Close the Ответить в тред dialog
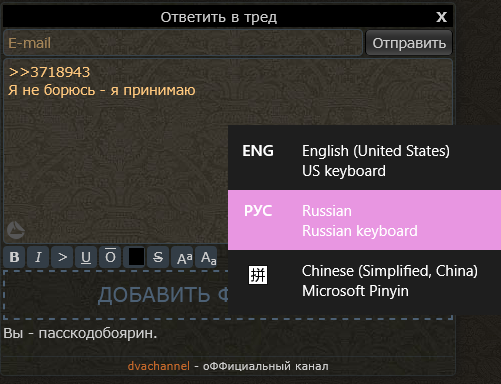This screenshot has height=384, width=501. 441,17
